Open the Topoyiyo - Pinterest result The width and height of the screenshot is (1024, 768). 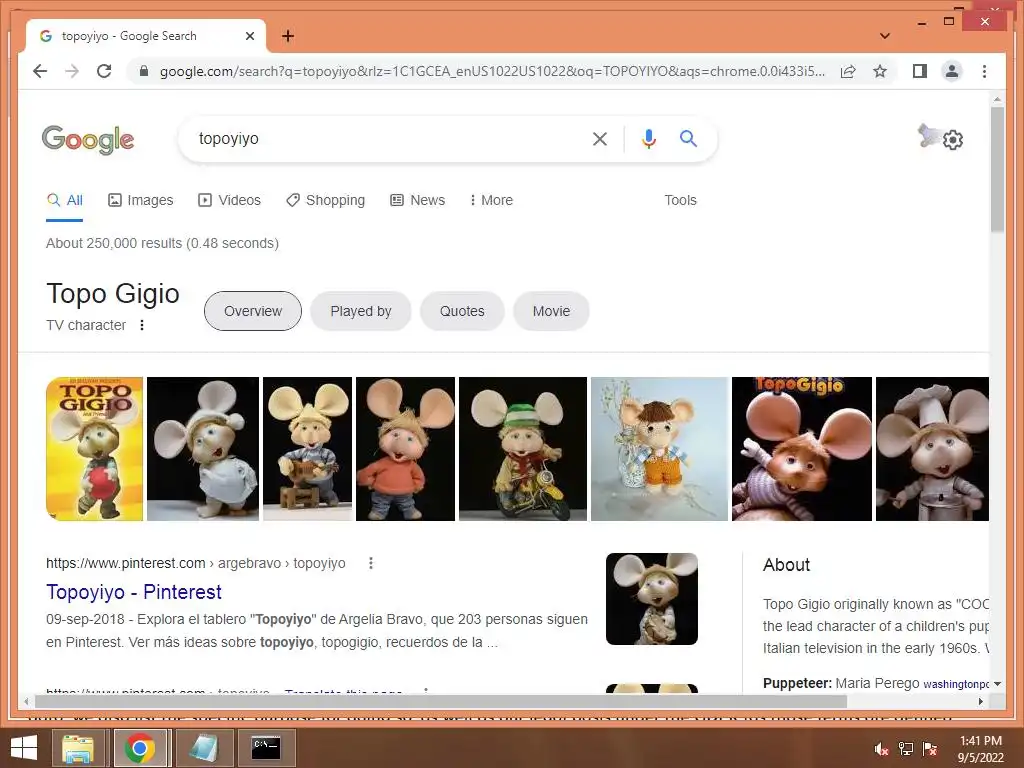click(134, 592)
